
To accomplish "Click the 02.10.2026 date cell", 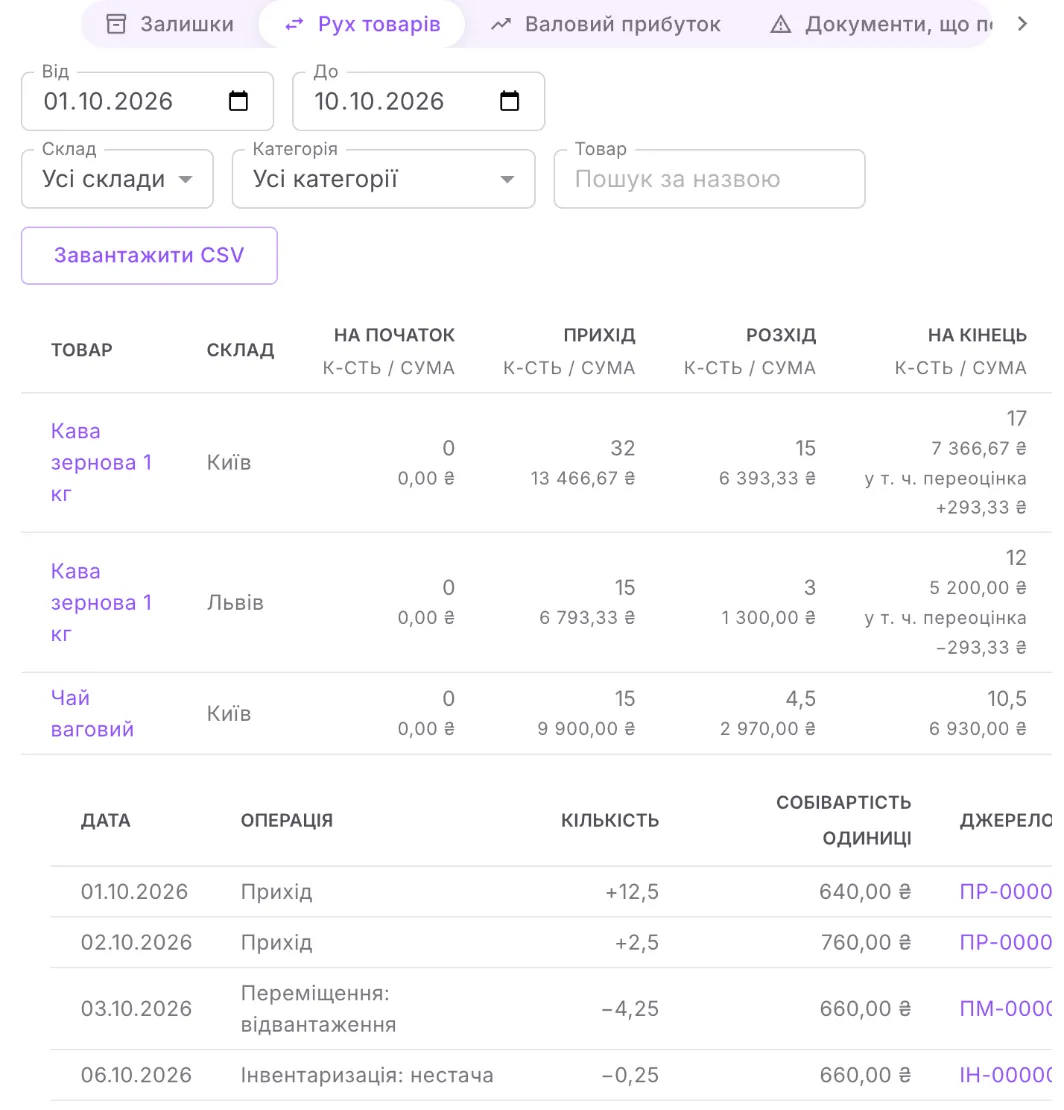I will pyautogui.click(x=136, y=942).
